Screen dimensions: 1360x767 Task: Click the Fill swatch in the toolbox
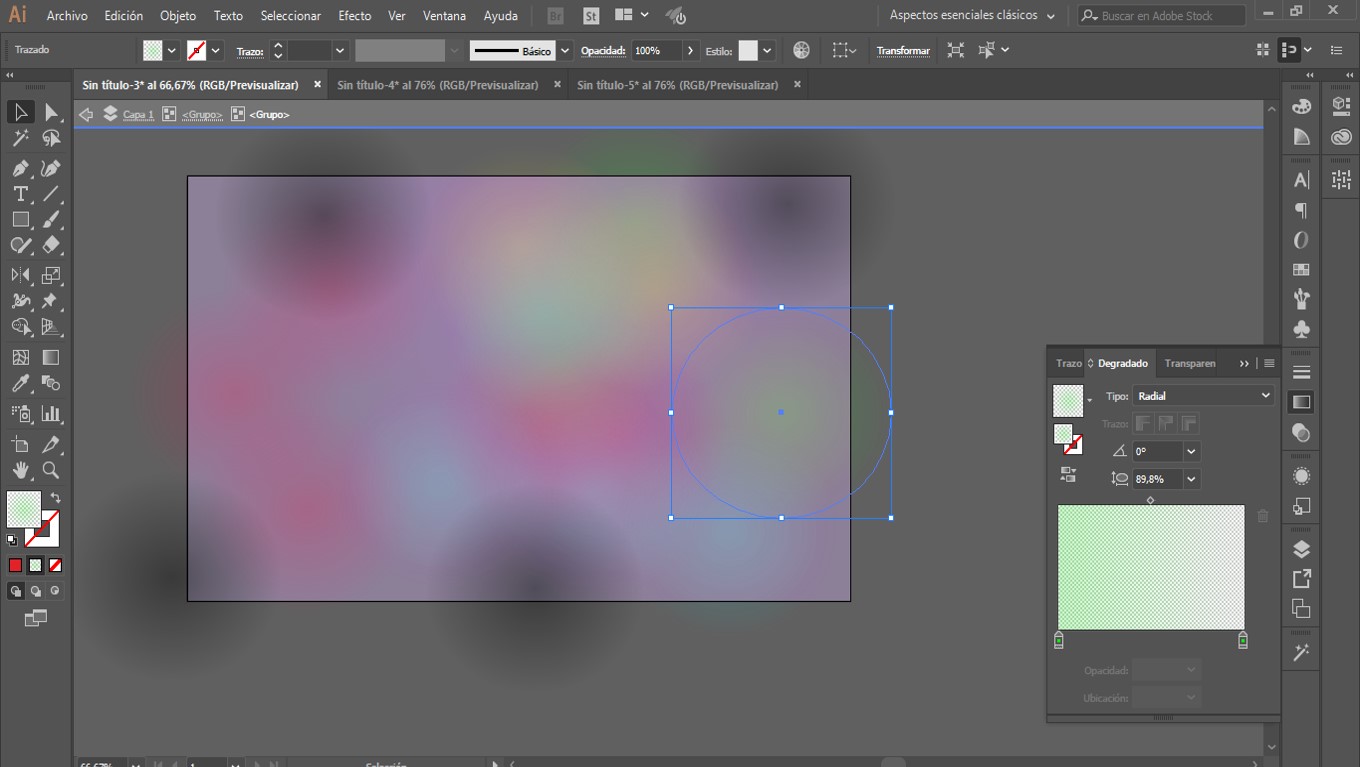tap(24, 508)
